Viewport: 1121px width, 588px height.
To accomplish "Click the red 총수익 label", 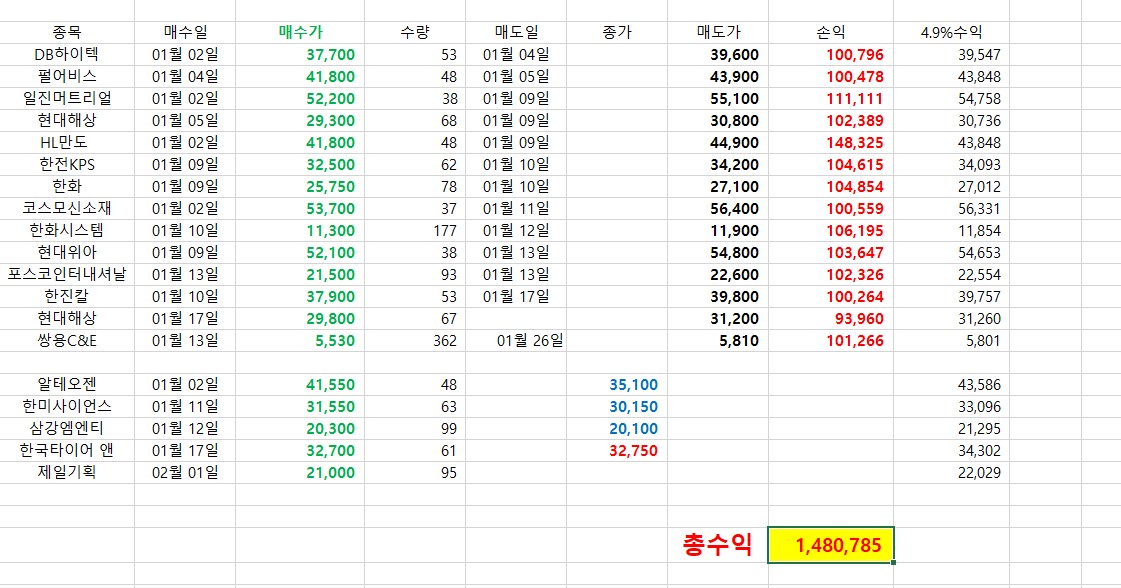I will 717,544.
